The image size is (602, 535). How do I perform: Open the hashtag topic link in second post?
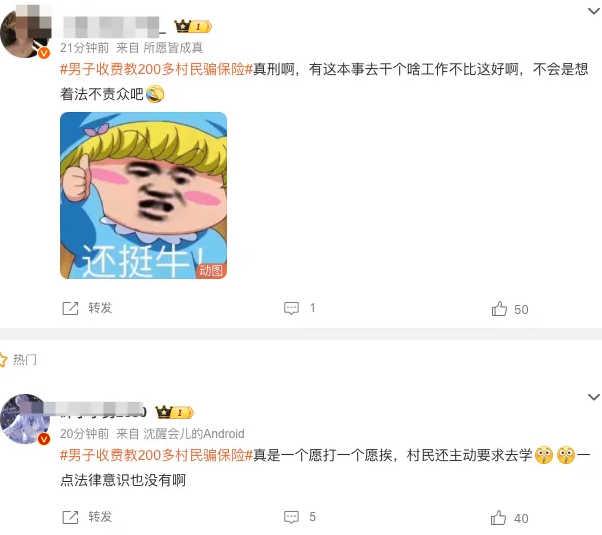click(157, 455)
